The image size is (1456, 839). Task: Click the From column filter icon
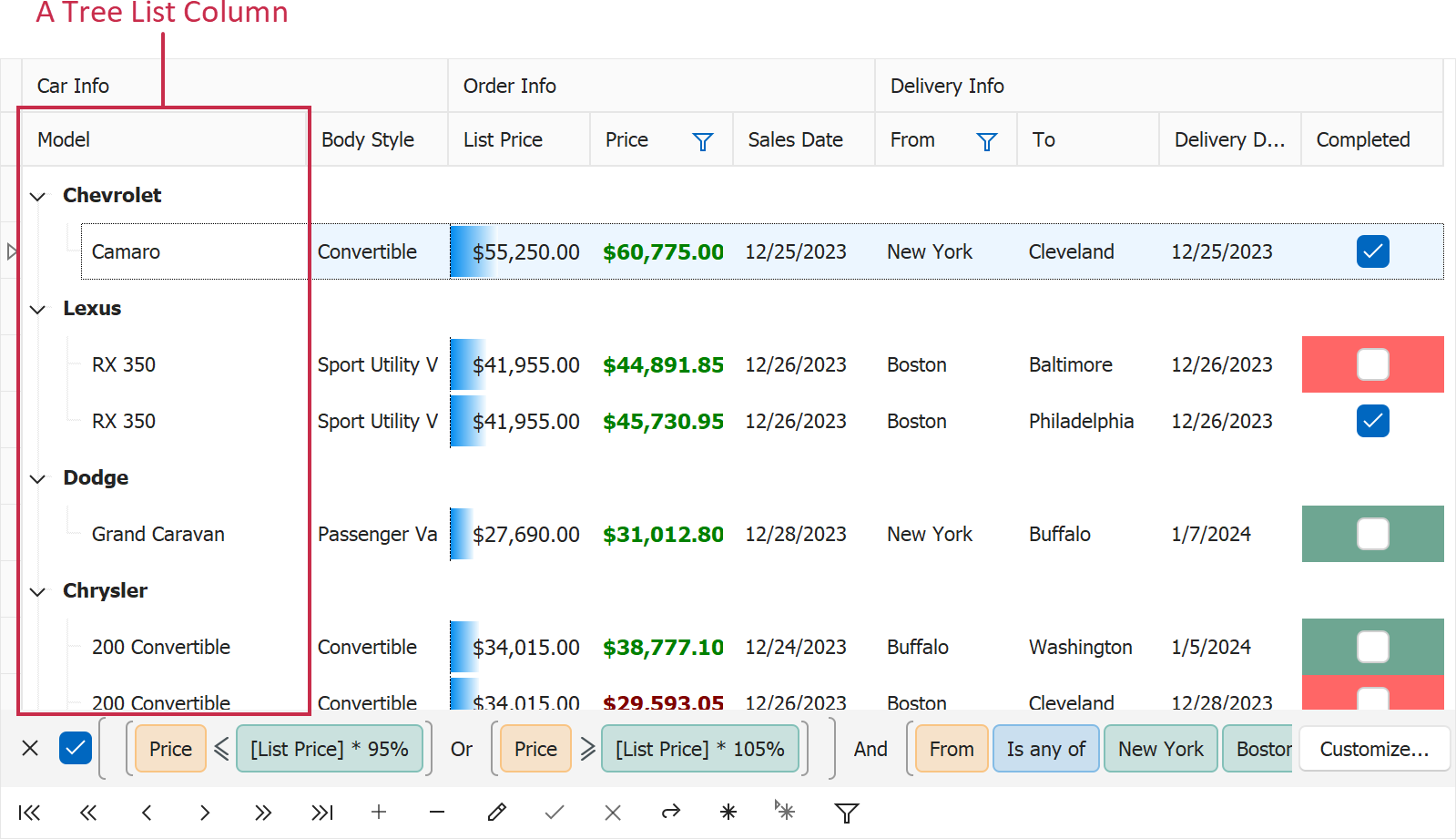pyautogui.click(x=987, y=141)
